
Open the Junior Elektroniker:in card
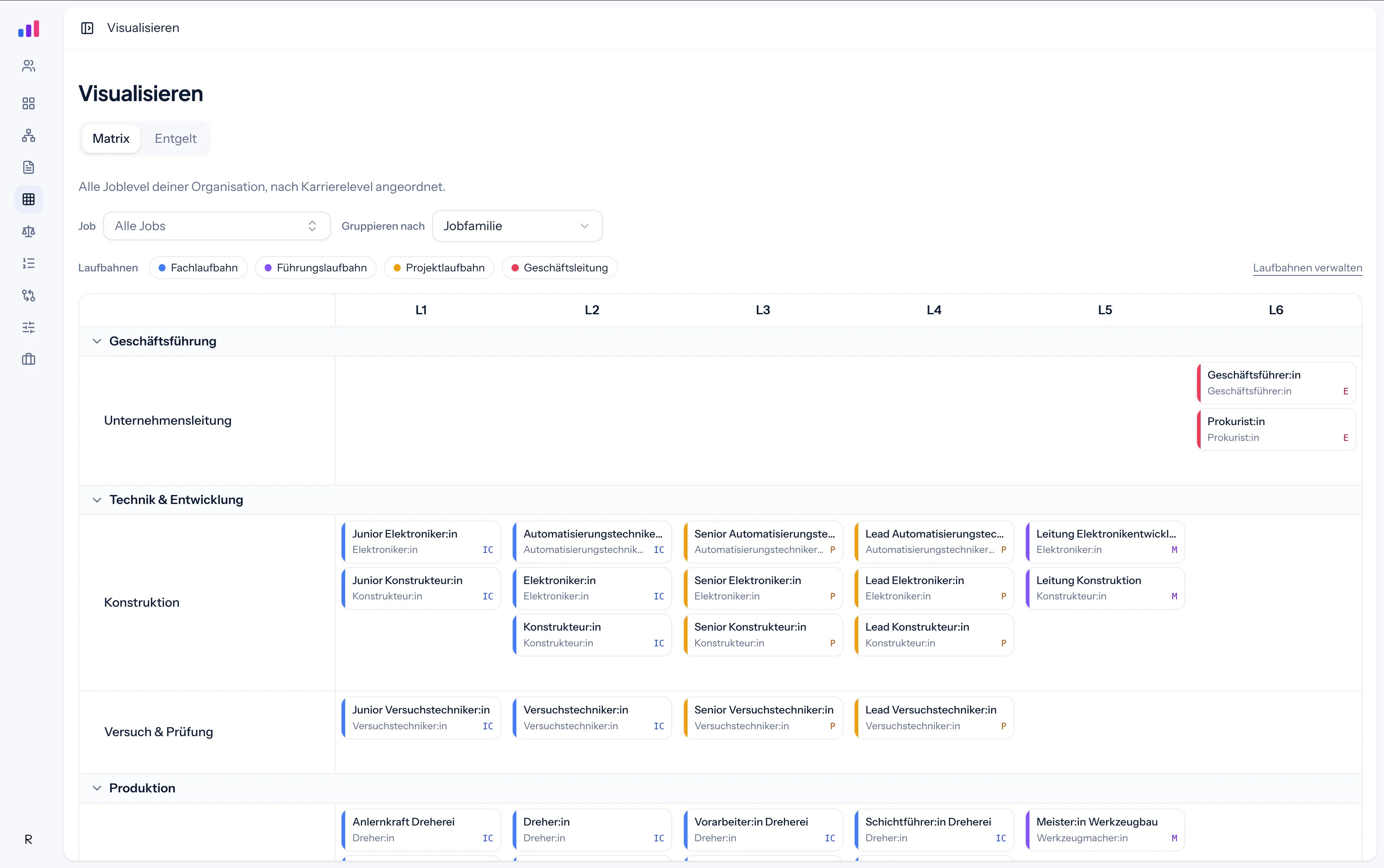pos(422,541)
